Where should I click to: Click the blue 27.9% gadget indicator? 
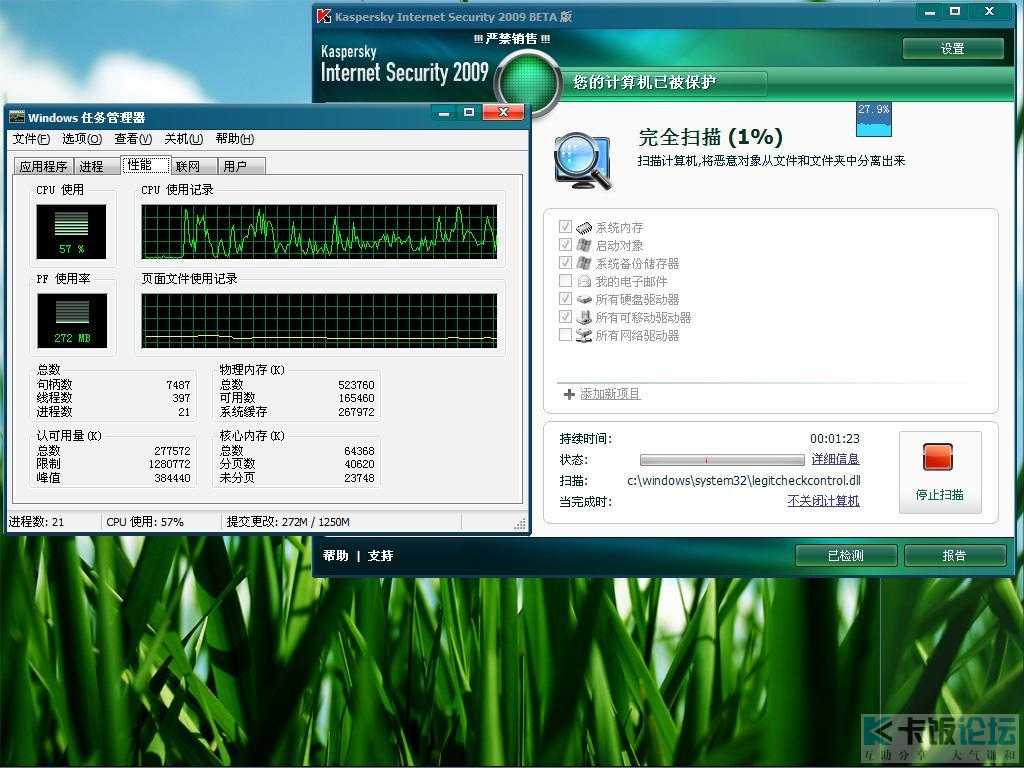tap(873, 119)
